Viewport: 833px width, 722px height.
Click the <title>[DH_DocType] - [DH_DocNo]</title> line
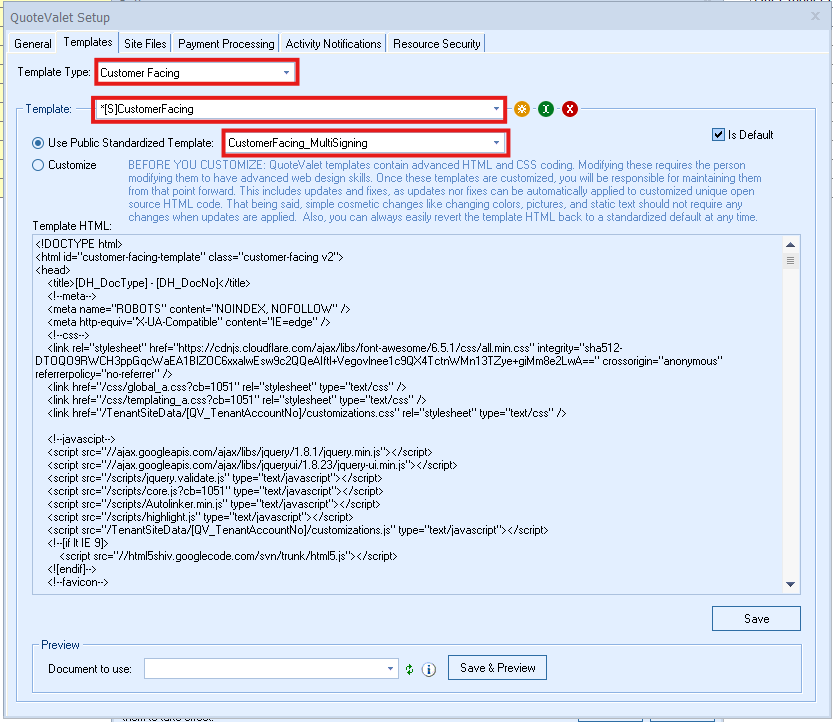149,283
